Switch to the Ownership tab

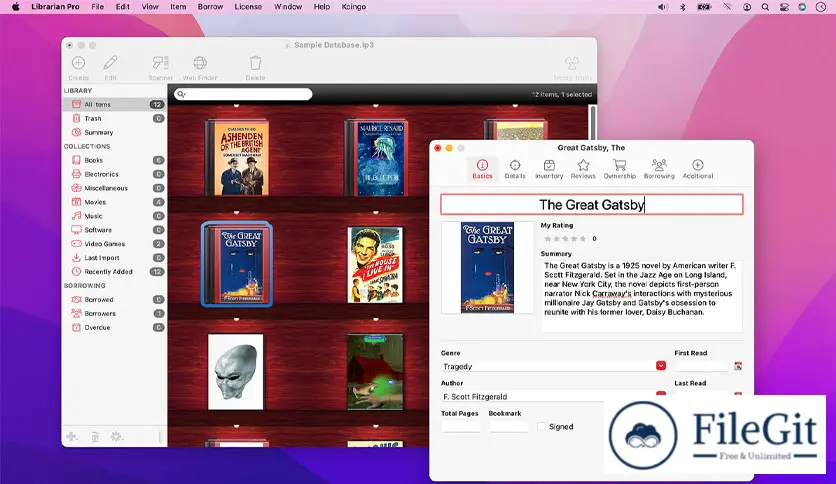620,169
